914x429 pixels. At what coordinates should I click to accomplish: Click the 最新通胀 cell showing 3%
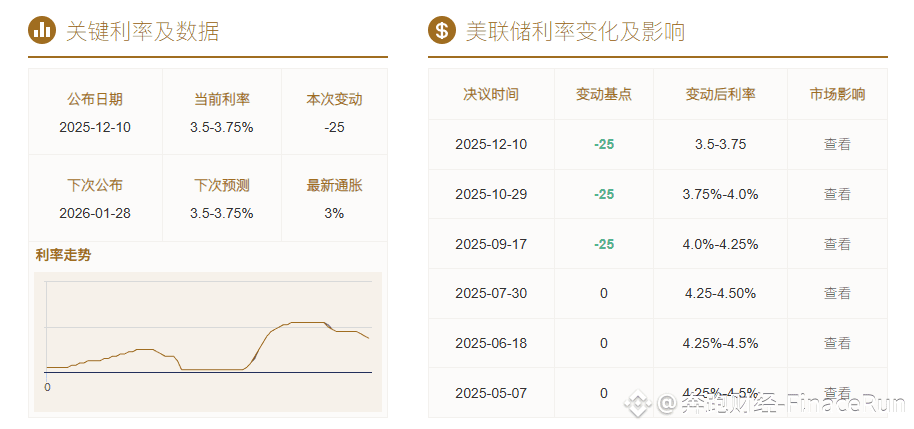coord(334,198)
